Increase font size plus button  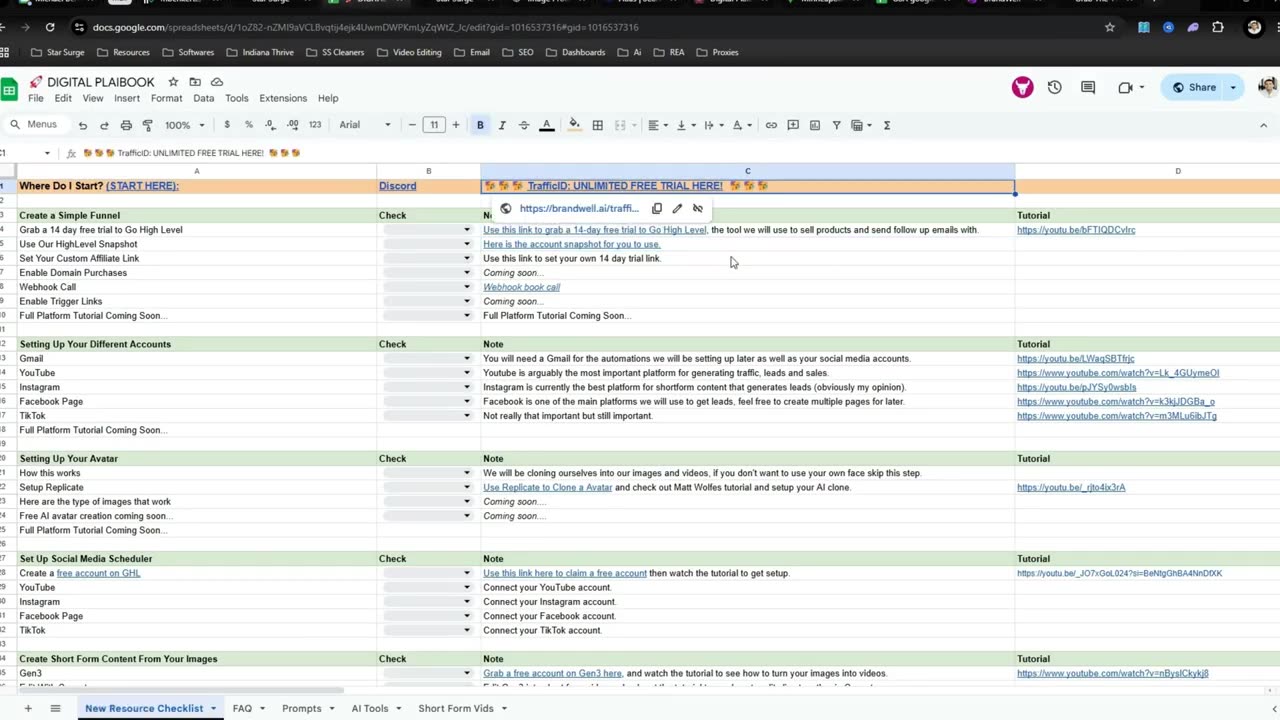tap(456, 125)
